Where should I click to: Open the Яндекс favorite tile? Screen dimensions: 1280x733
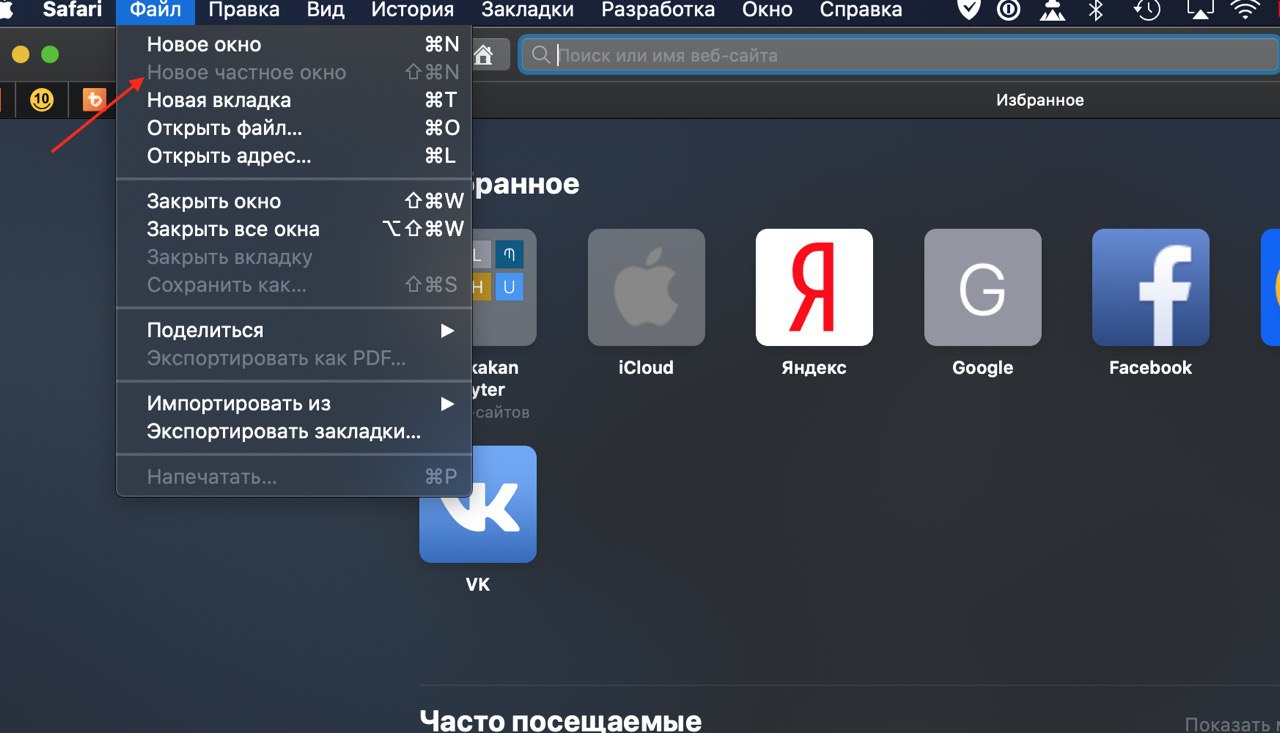814,287
